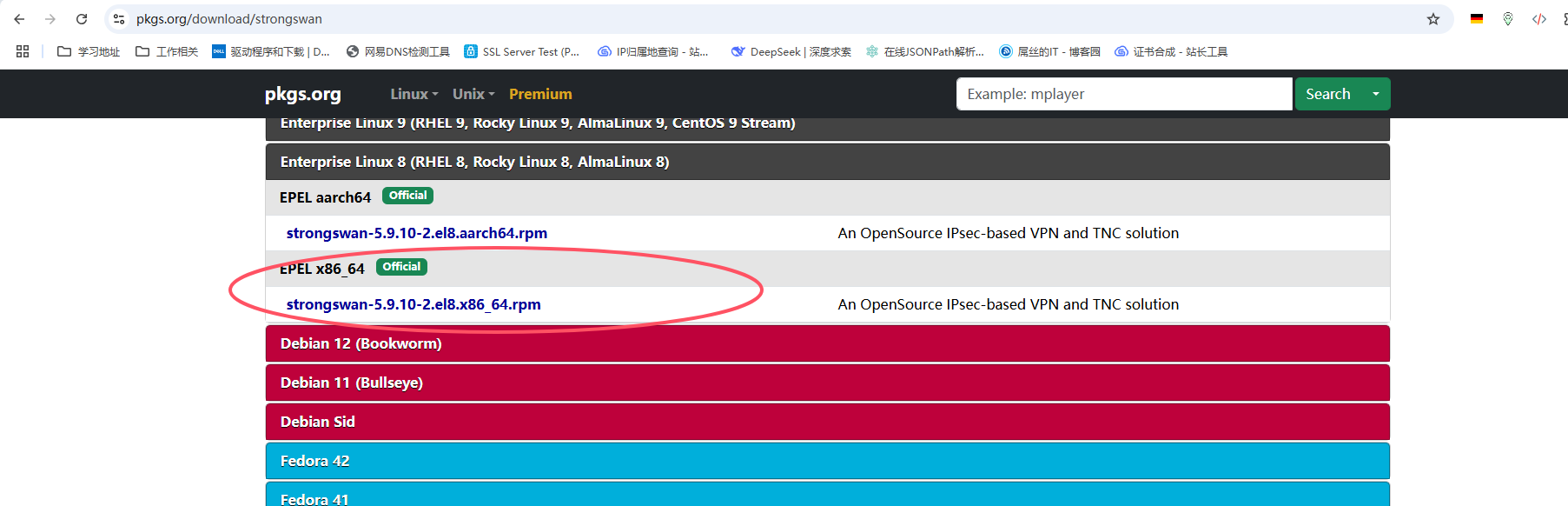
Task: Open the apps grid icon in bookmarks bar
Action: coord(23,52)
